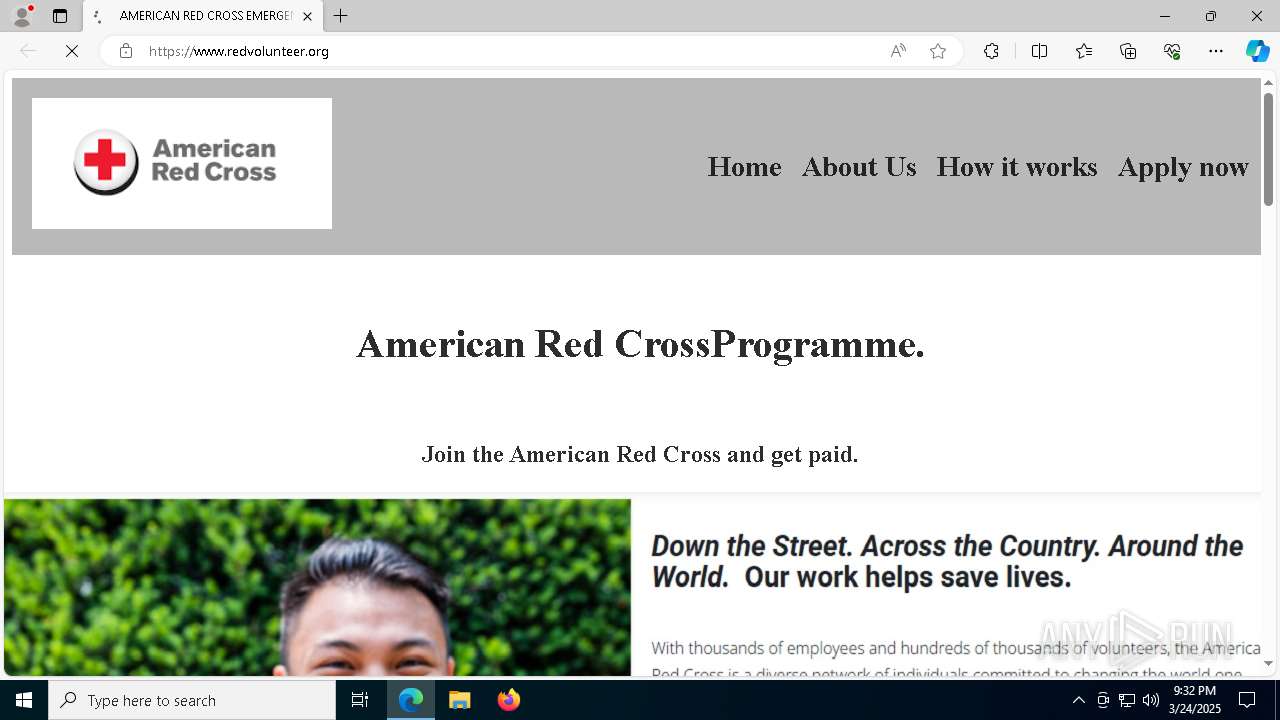Click the taskbar search box
Screen dimensions: 1280x720
point(192,700)
